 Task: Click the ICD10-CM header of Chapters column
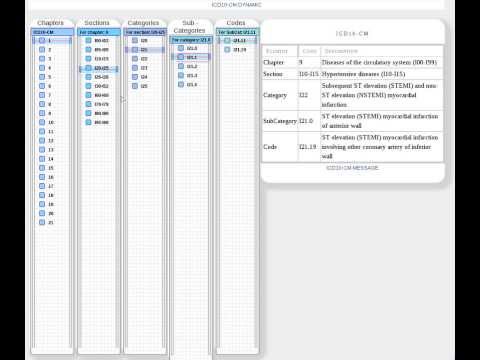52,32
